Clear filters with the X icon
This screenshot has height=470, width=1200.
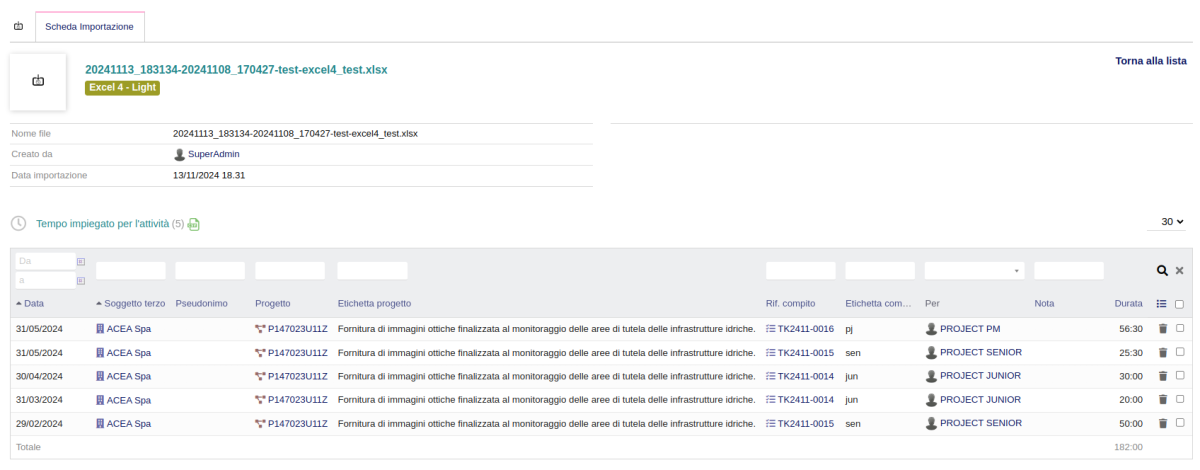tap(1179, 270)
